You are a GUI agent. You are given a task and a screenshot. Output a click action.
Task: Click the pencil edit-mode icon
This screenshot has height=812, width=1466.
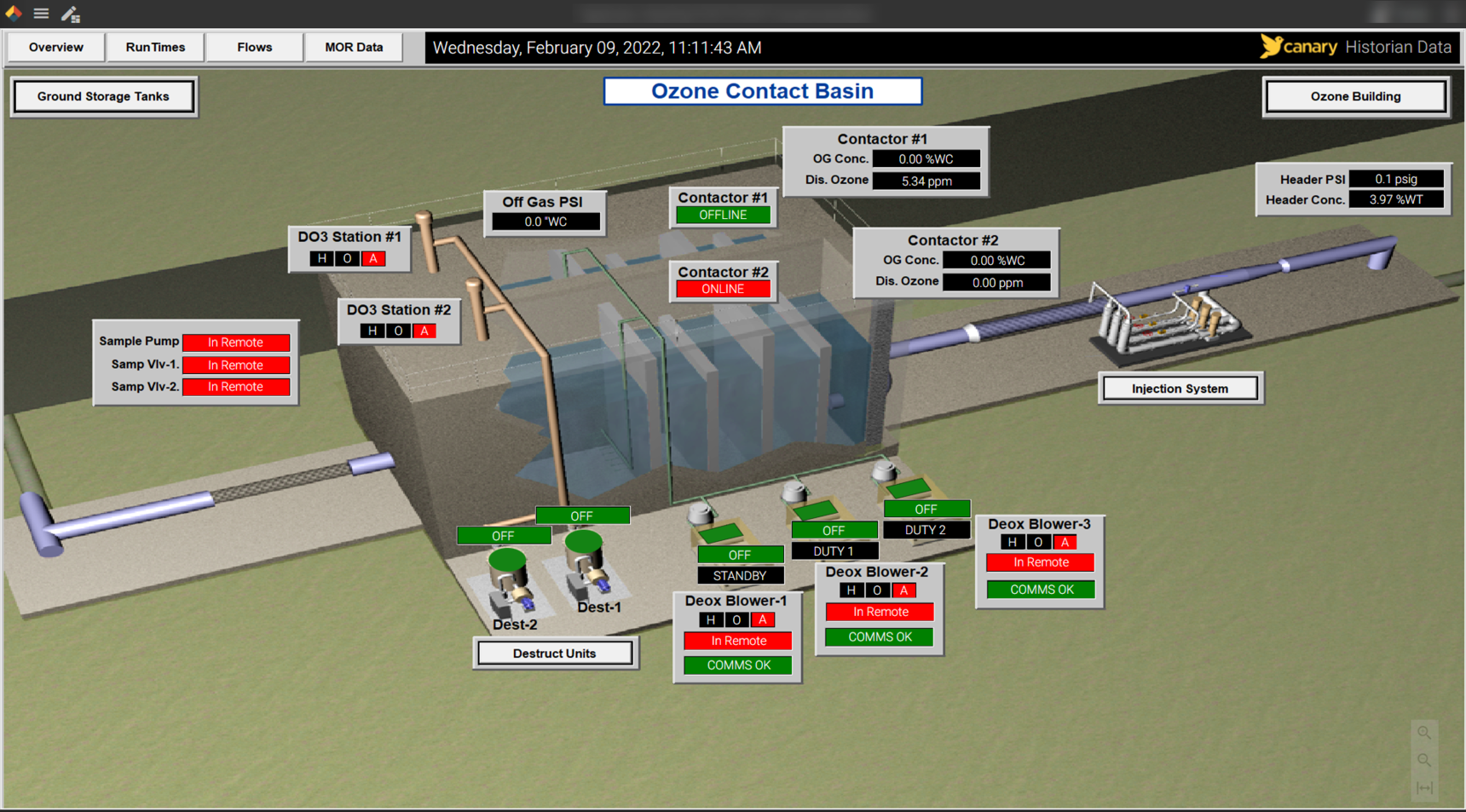tap(70, 14)
